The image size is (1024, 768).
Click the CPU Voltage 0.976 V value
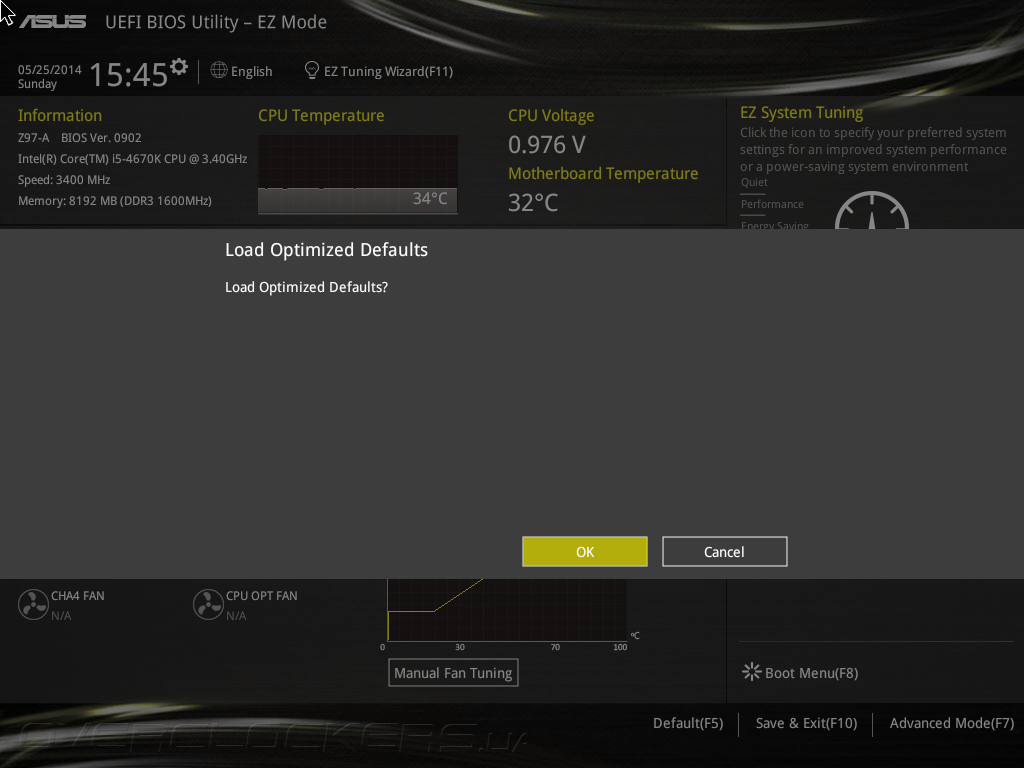547,144
